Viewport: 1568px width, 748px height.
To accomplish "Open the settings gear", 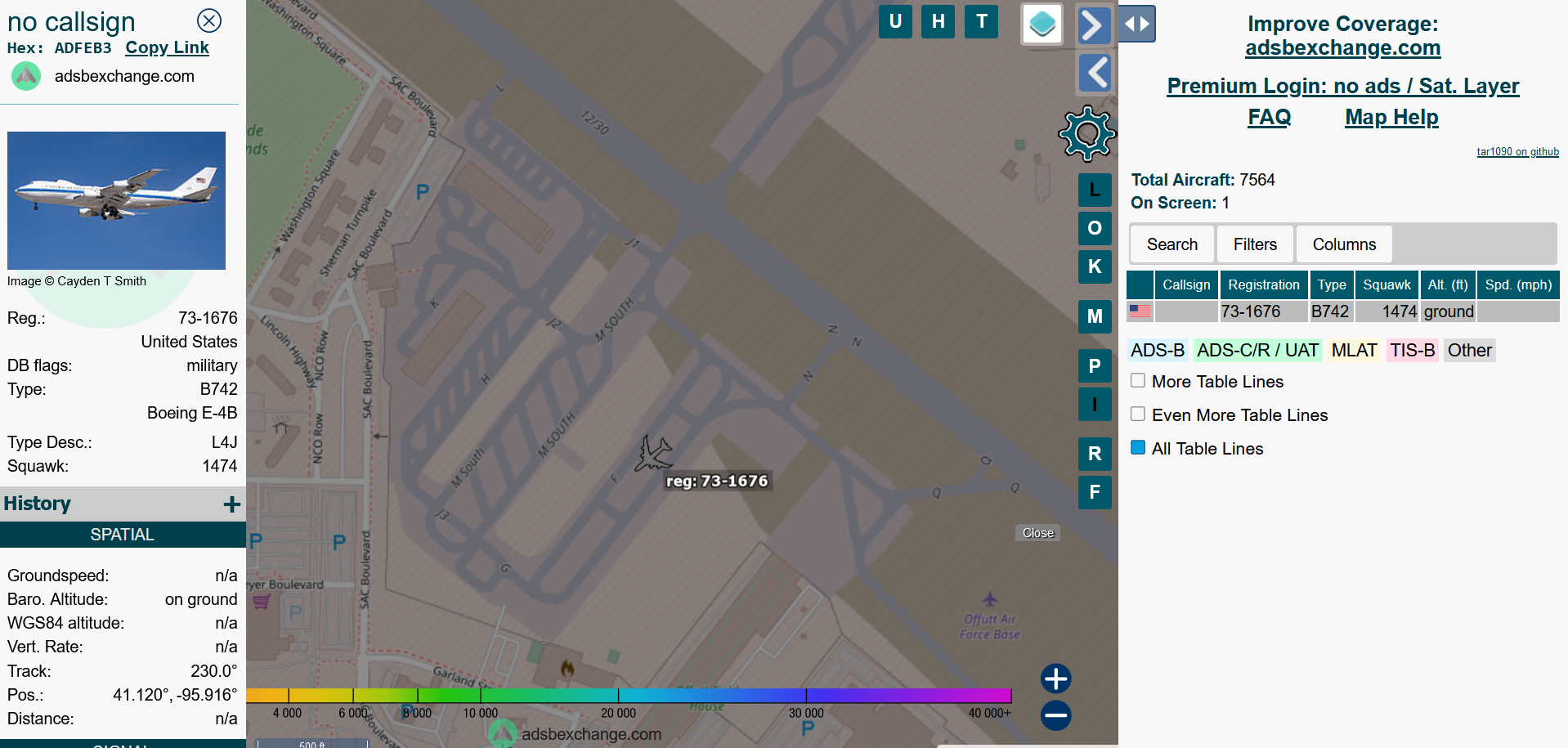I will pos(1086,133).
